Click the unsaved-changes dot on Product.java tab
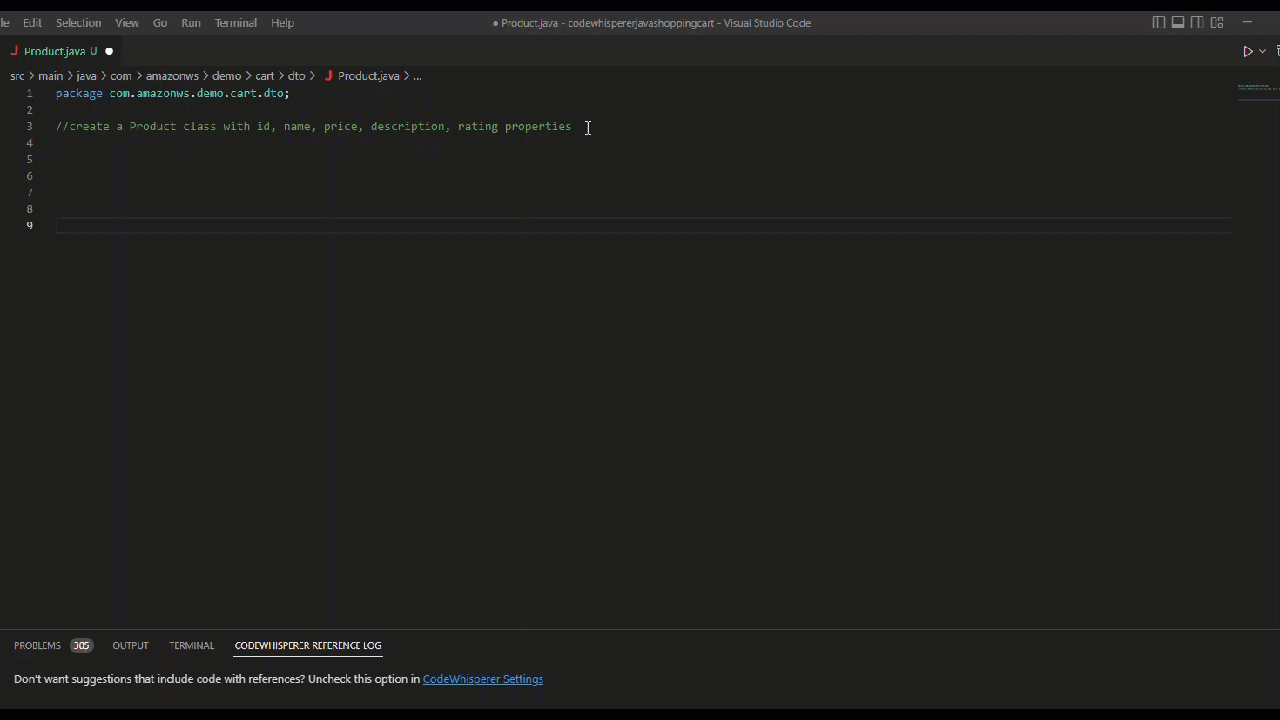 coord(108,51)
